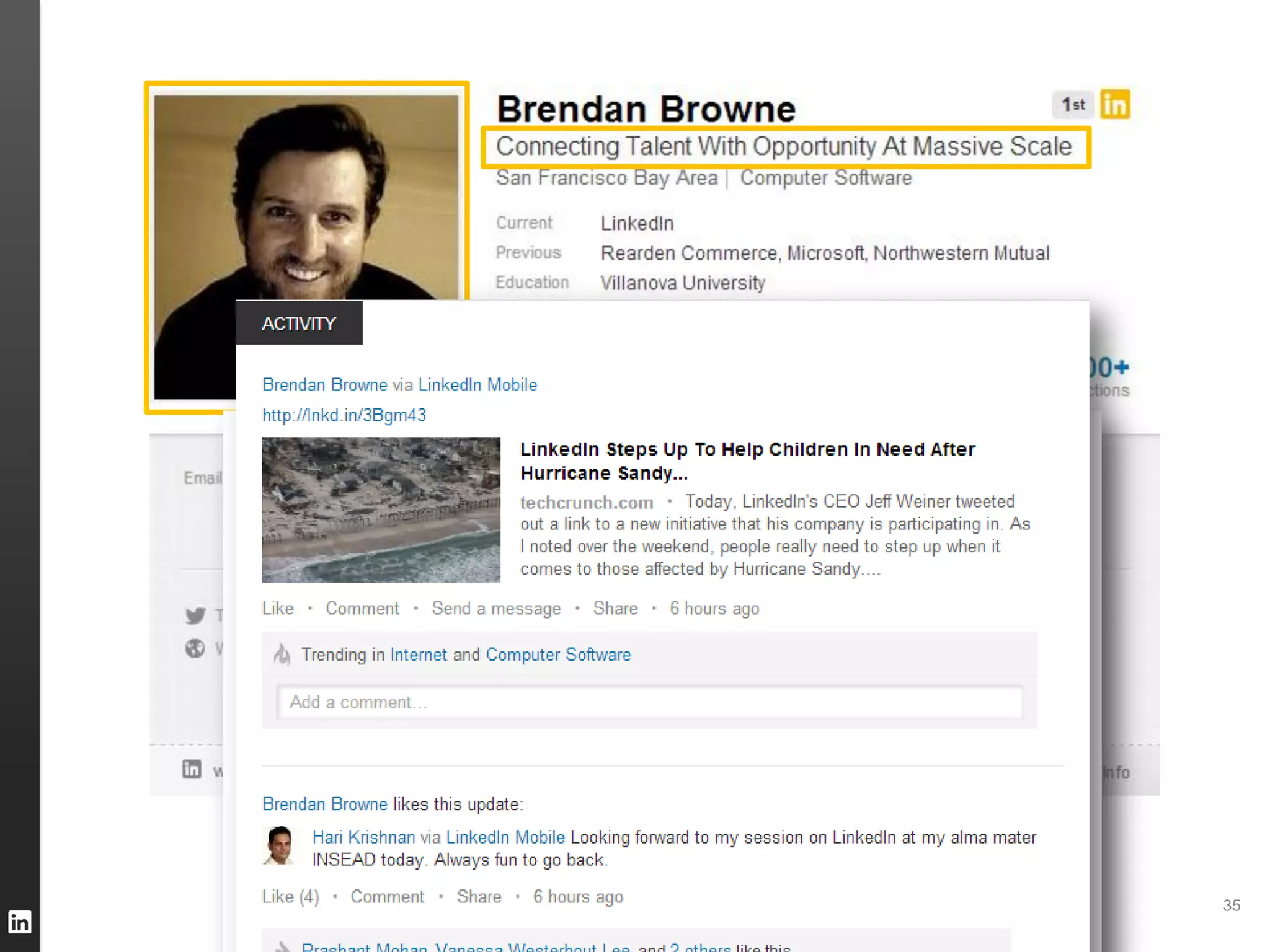Click the flame Trending icon
Viewport: 1270px width, 952px height.
(283, 654)
